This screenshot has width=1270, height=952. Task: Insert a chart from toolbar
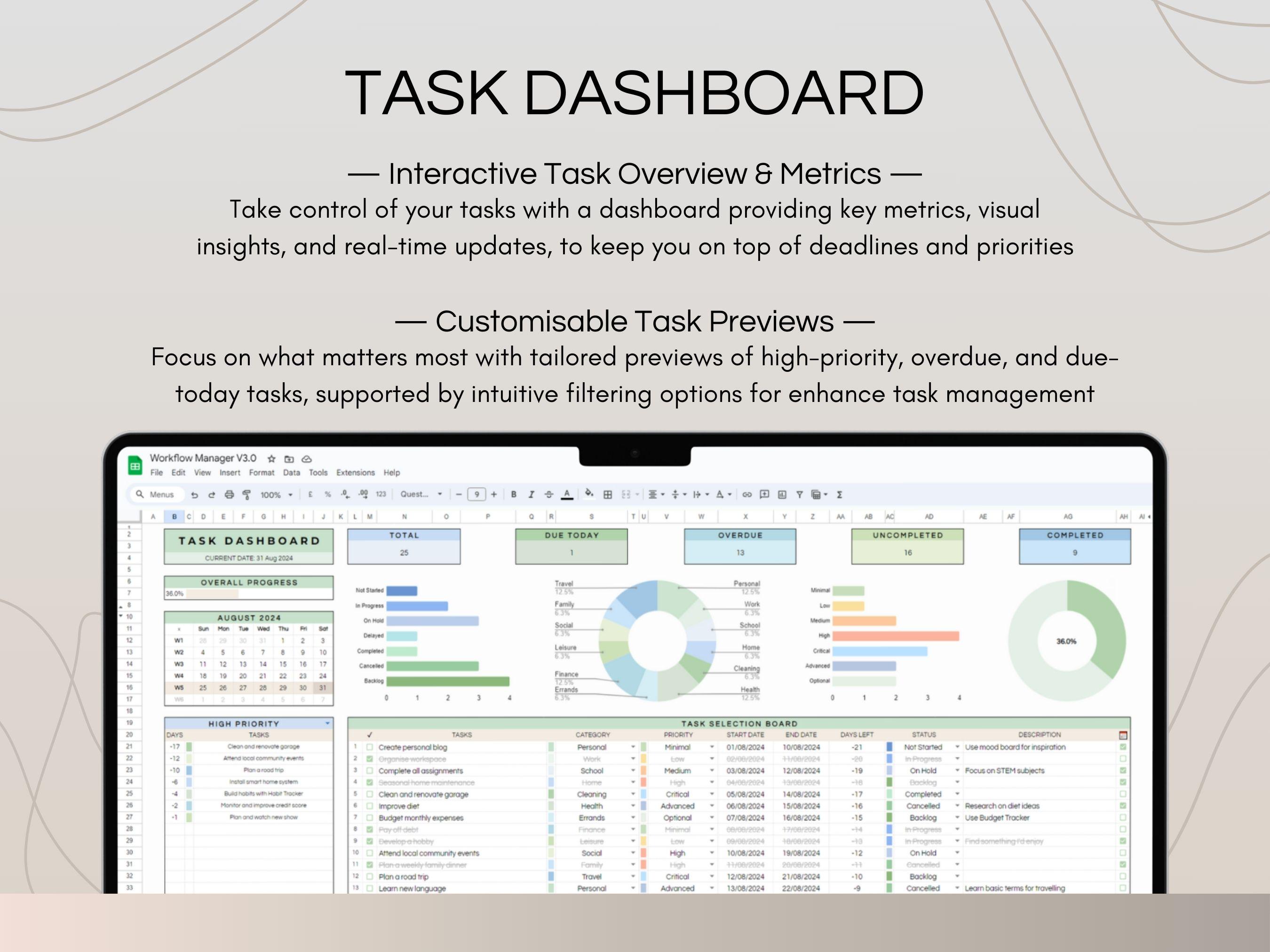coord(782,495)
